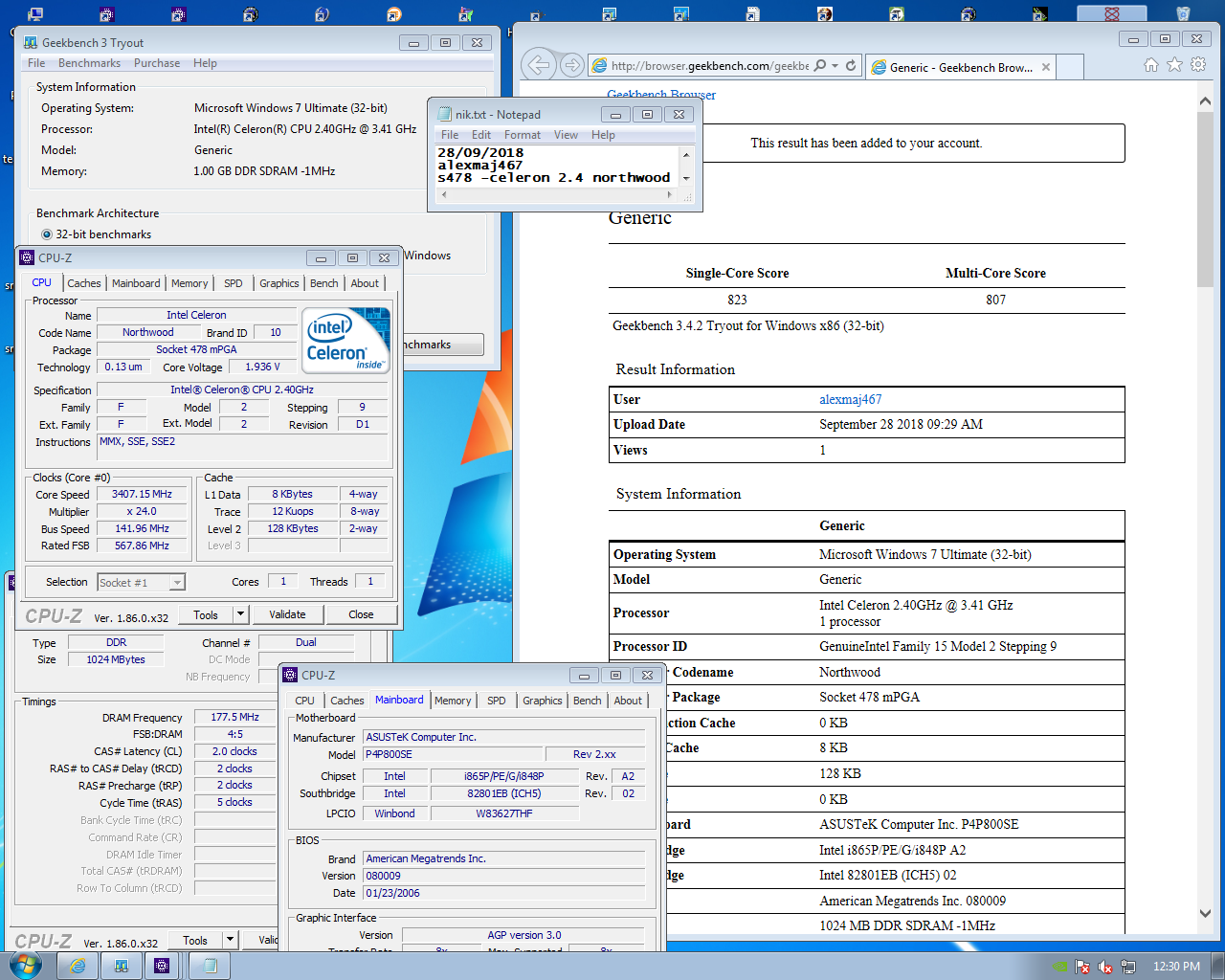
Task: Open Internet Explorer from the taskbar
Action: coord(78,966)
